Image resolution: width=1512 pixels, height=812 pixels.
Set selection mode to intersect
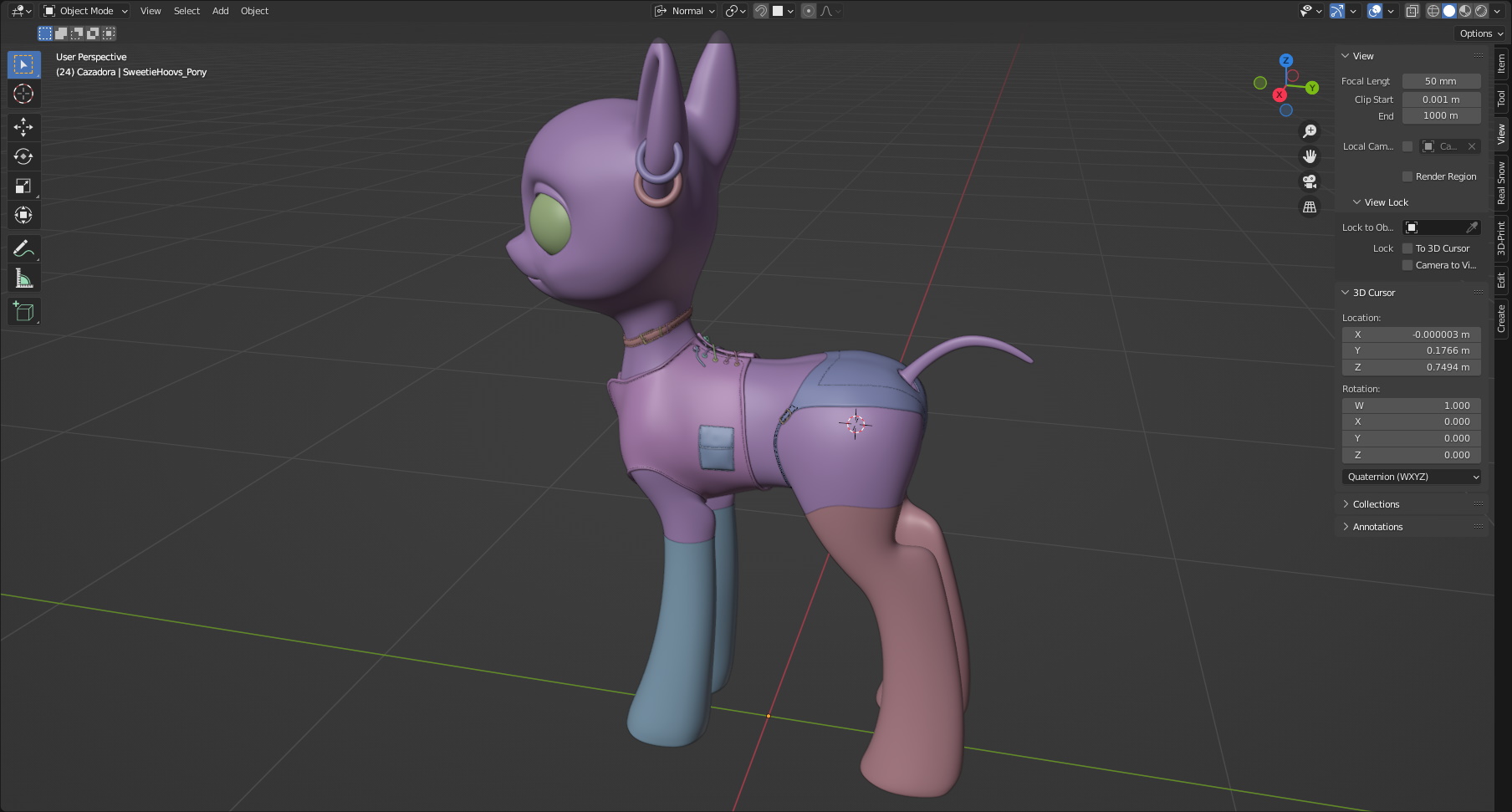coord(109,33)
